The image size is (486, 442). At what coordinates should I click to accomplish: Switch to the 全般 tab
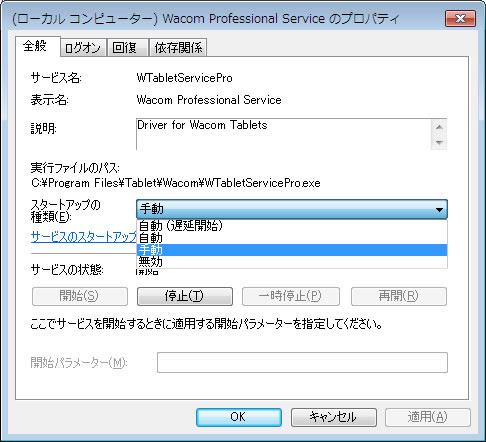click(x=37, y=46)
